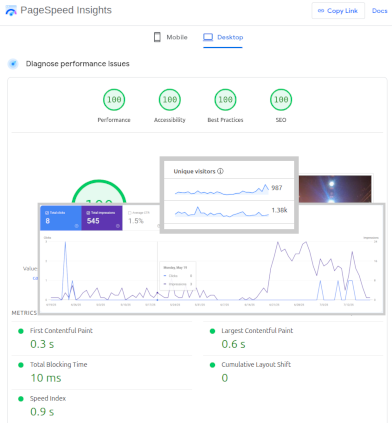Click the 1.38k visitors value
Screen dimensions: 392x423
pos(279,210)
